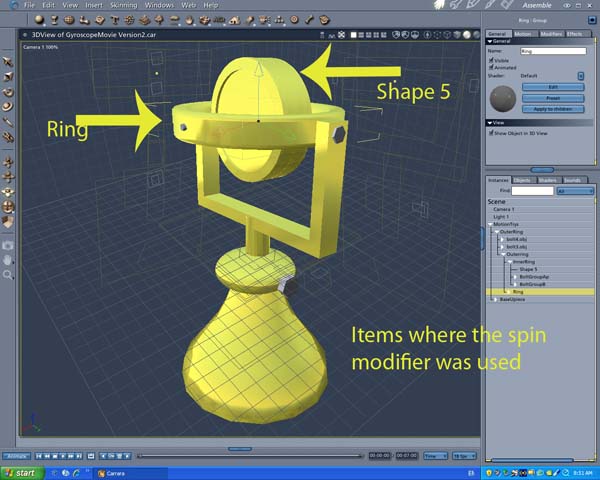Open the Skinning menu
Screen dimensions: 600x480
tap(123, 5)
